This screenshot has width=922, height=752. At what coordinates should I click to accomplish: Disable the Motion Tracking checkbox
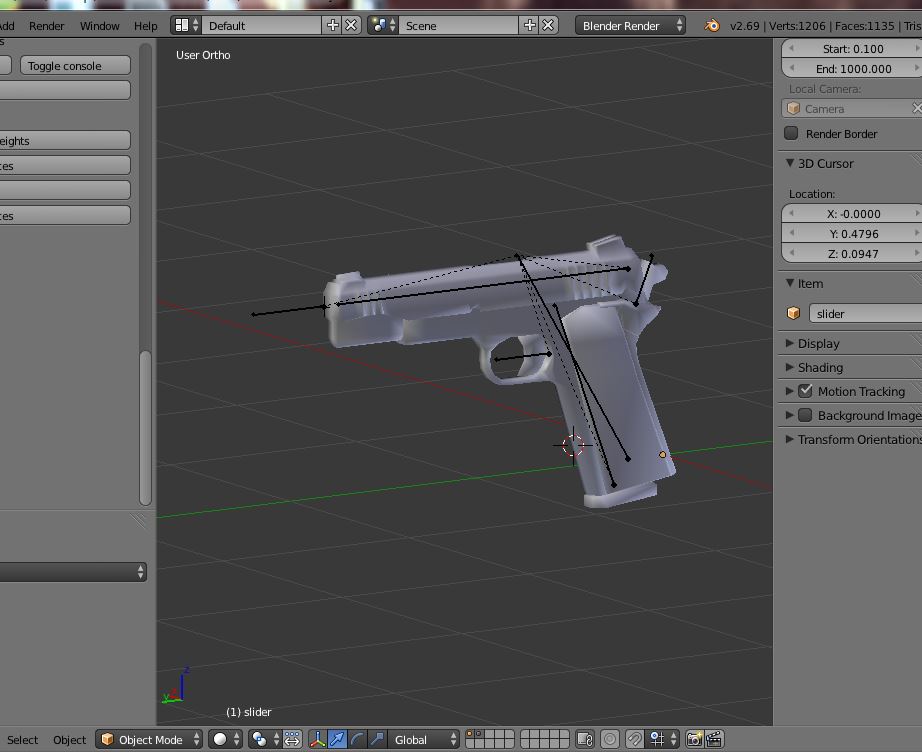pyautogui.click(x=805, y=392)
